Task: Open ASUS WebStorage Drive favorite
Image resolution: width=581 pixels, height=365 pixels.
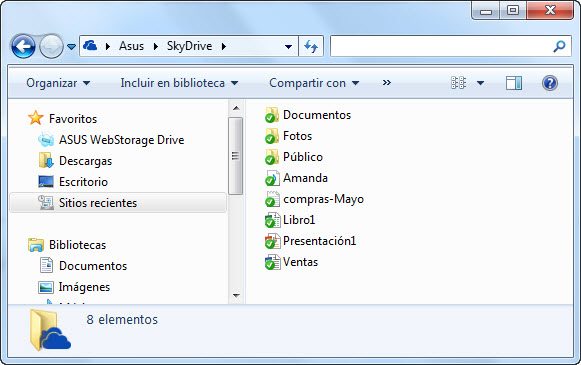Action: (x=122, y=140)
